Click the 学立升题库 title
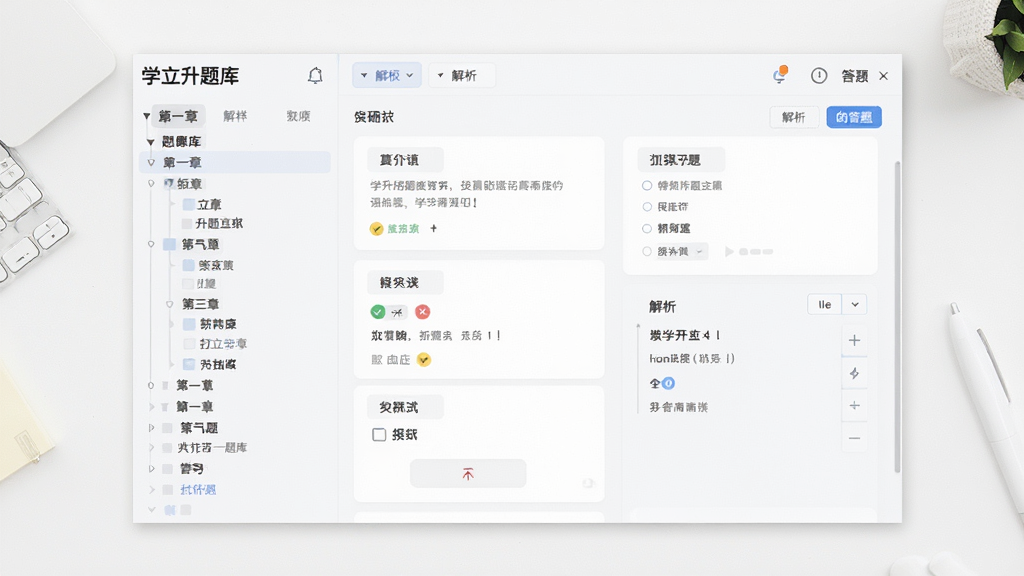 pyautogui.click(x=191, y=76)
